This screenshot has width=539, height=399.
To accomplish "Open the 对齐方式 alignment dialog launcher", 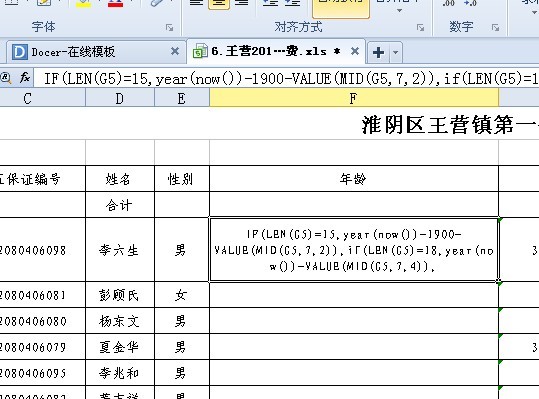I will pos(420,27).
